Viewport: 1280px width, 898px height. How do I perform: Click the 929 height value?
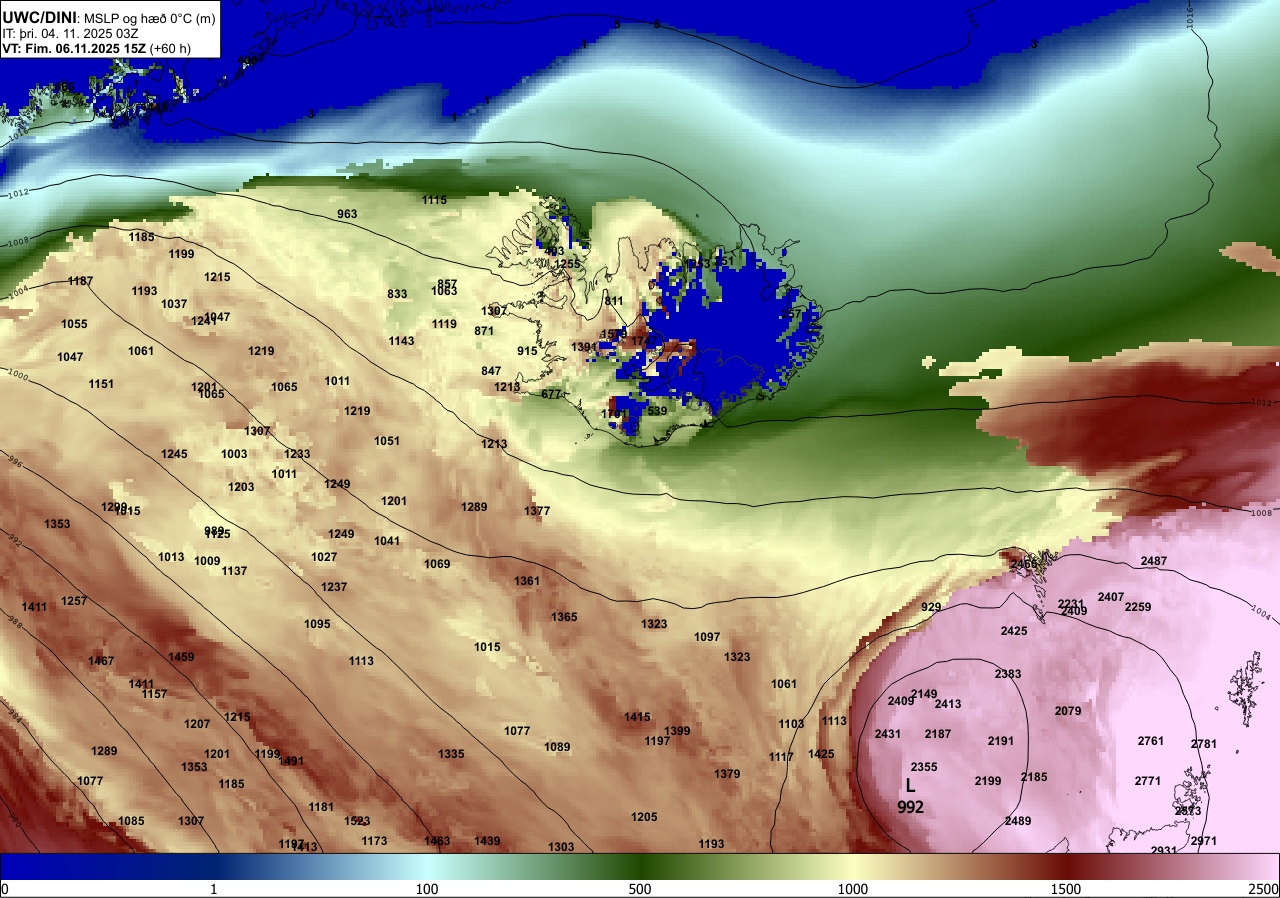pos(931,607)
